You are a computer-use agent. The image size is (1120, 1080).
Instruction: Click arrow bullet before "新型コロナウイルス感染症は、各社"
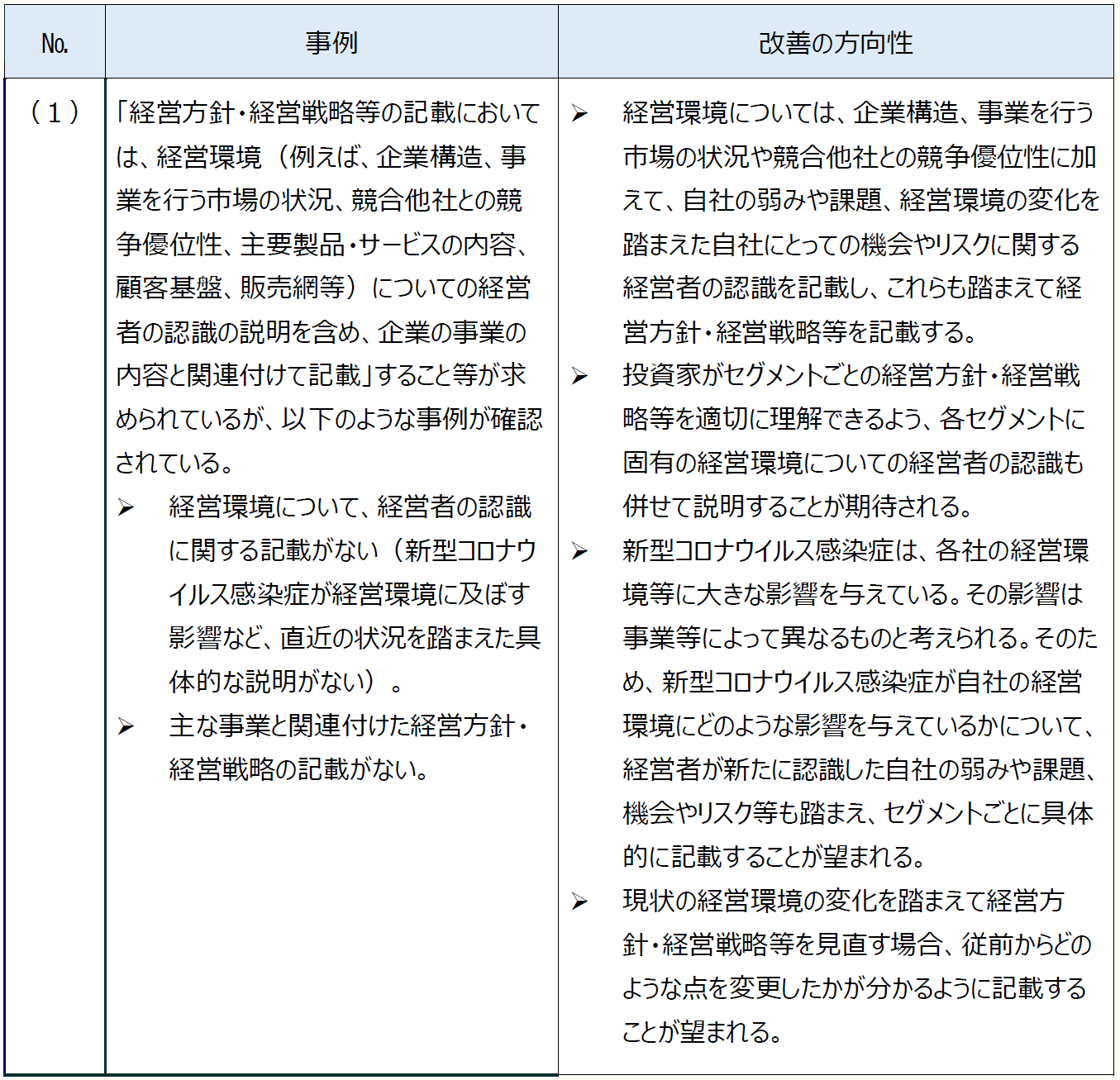point(579,552)
